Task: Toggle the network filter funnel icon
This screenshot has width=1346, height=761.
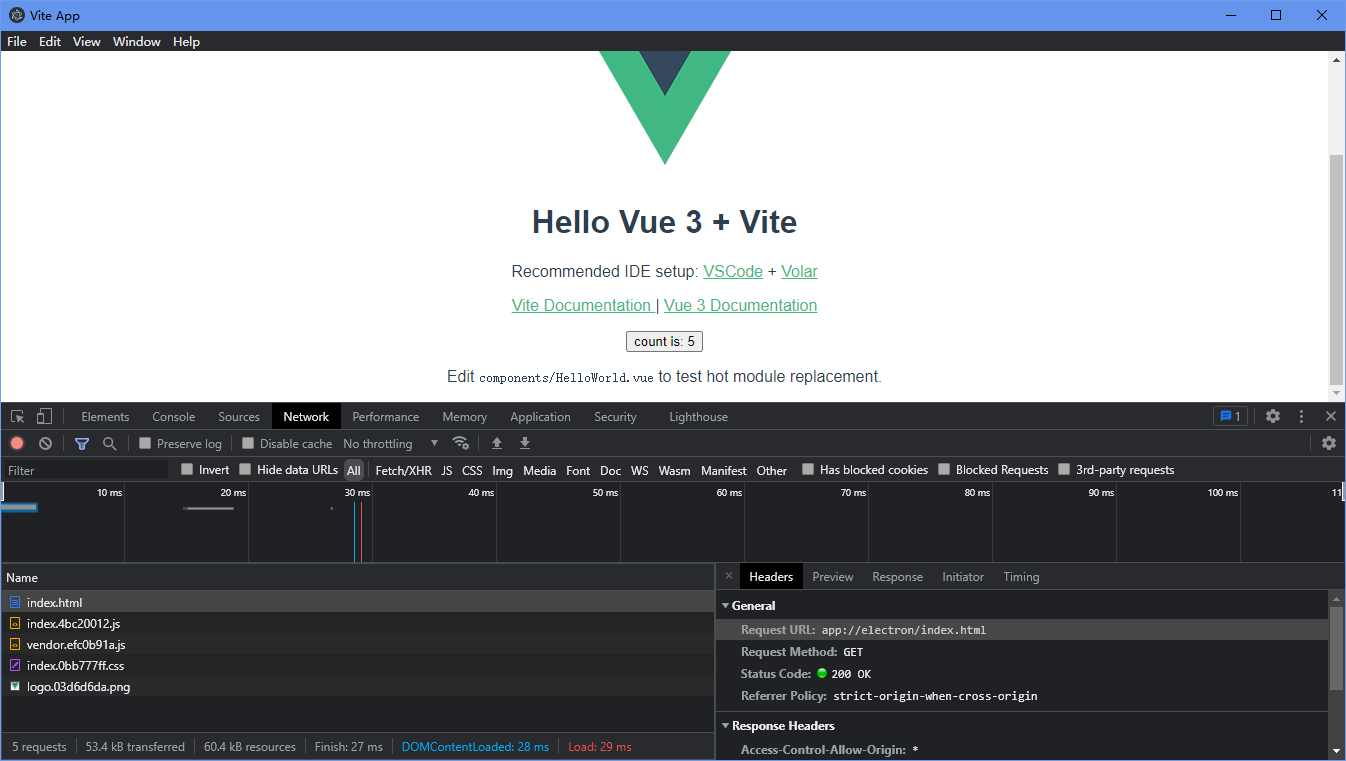Action: pos(82,443)
